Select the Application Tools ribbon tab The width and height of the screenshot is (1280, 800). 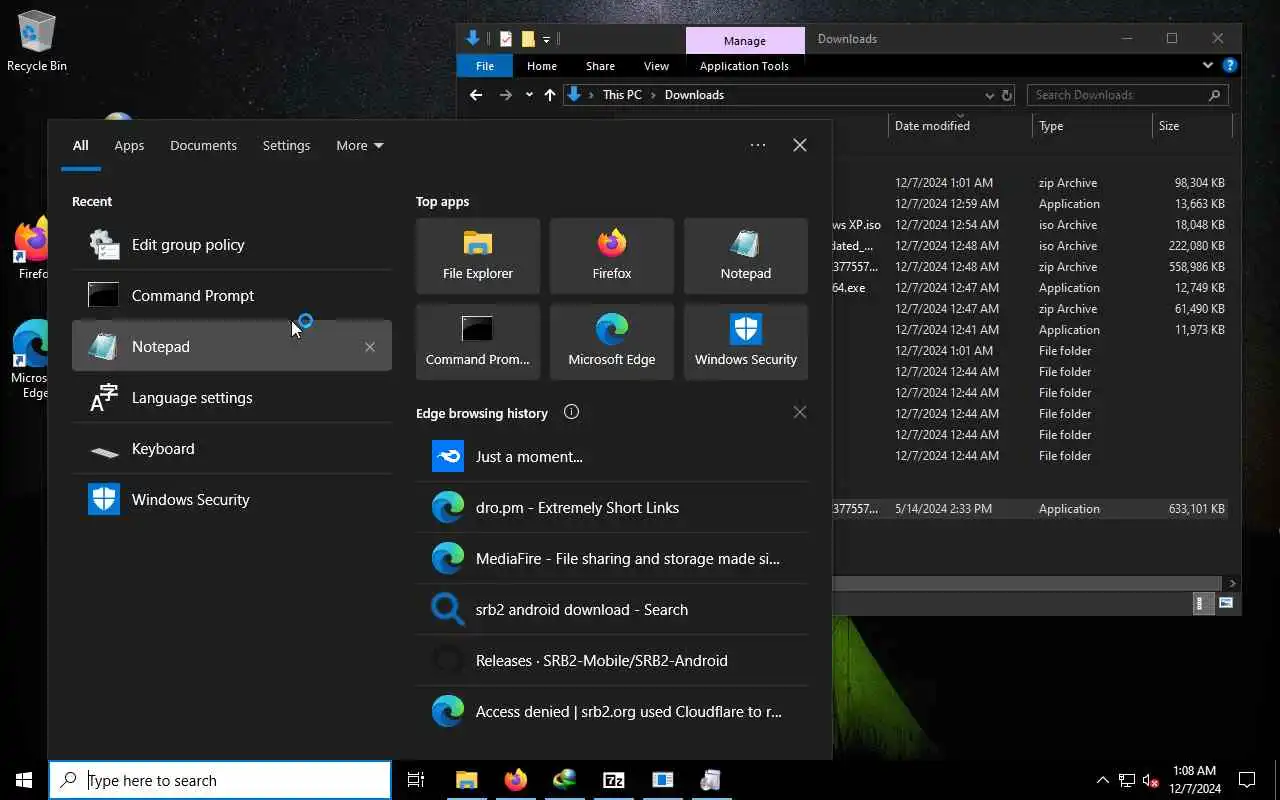744,66
